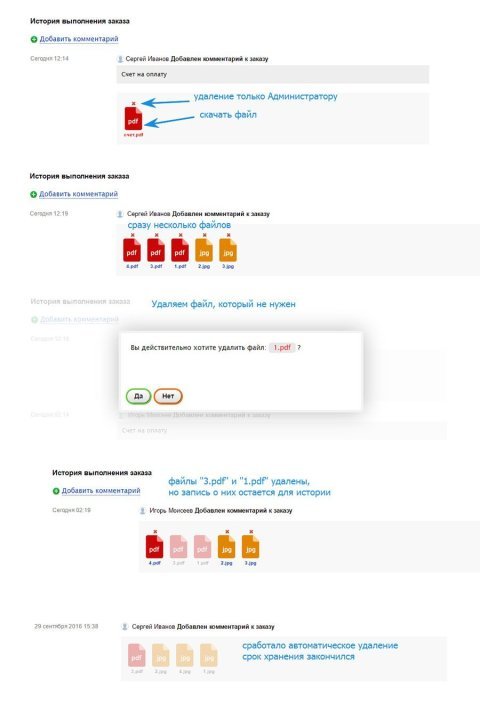Open 2.jpg in Игорь Моисеев's comment
This screenshot has height=720, width=480.
[x=226, y=547]
